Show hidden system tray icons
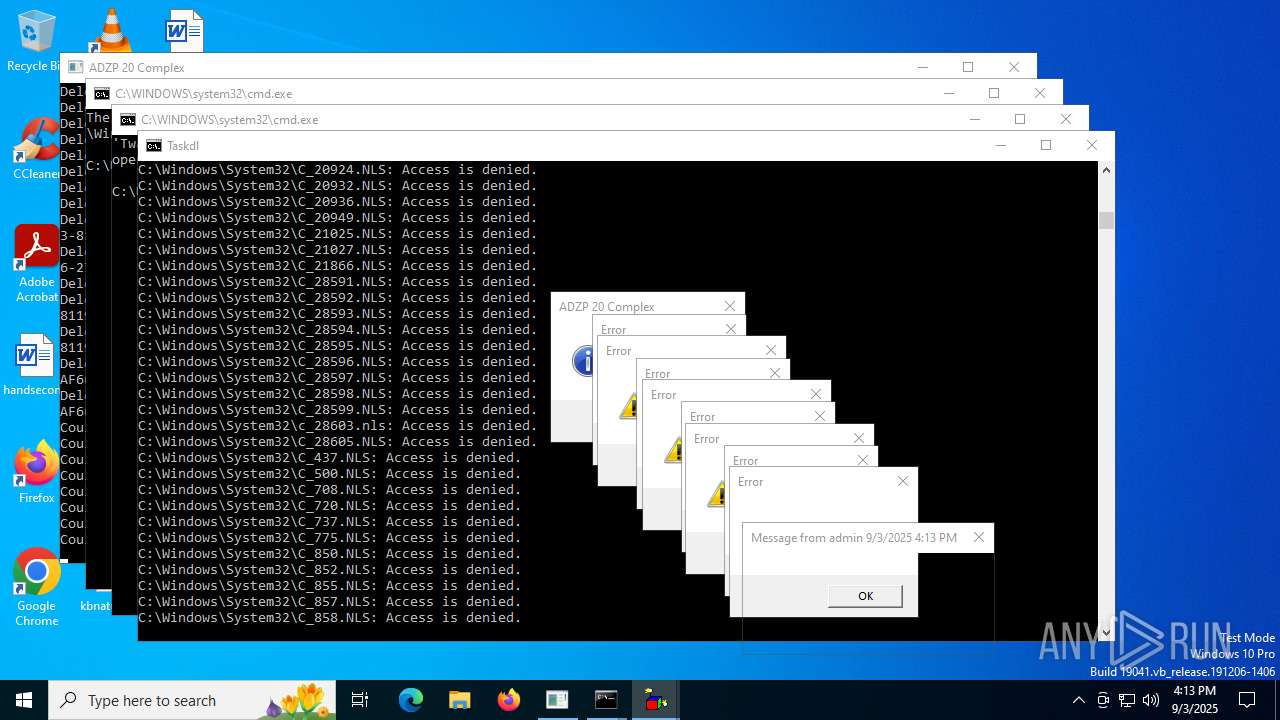This screenshot has width=1280, height=720. 1078,700
